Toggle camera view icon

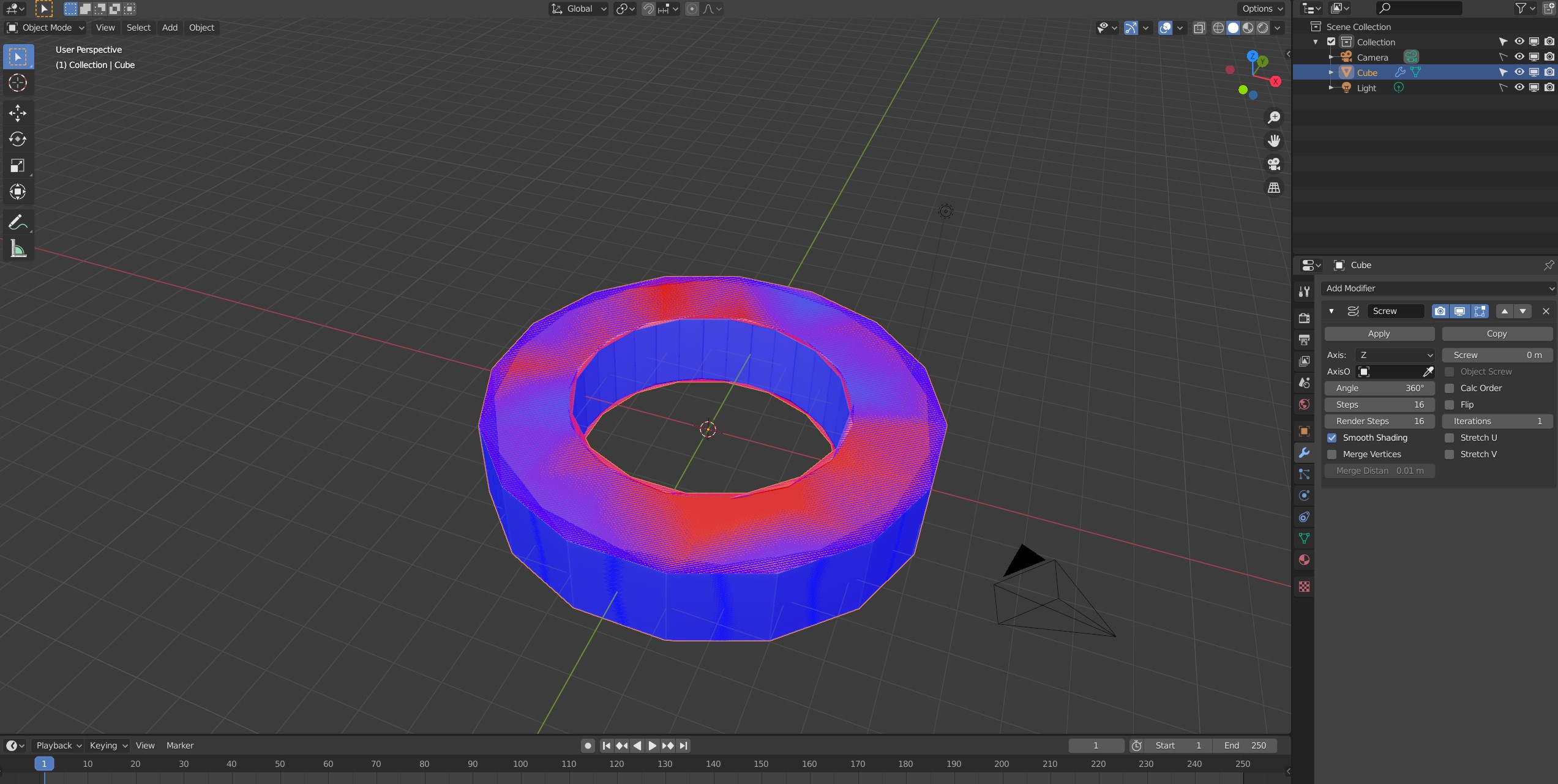(1274, 164)
